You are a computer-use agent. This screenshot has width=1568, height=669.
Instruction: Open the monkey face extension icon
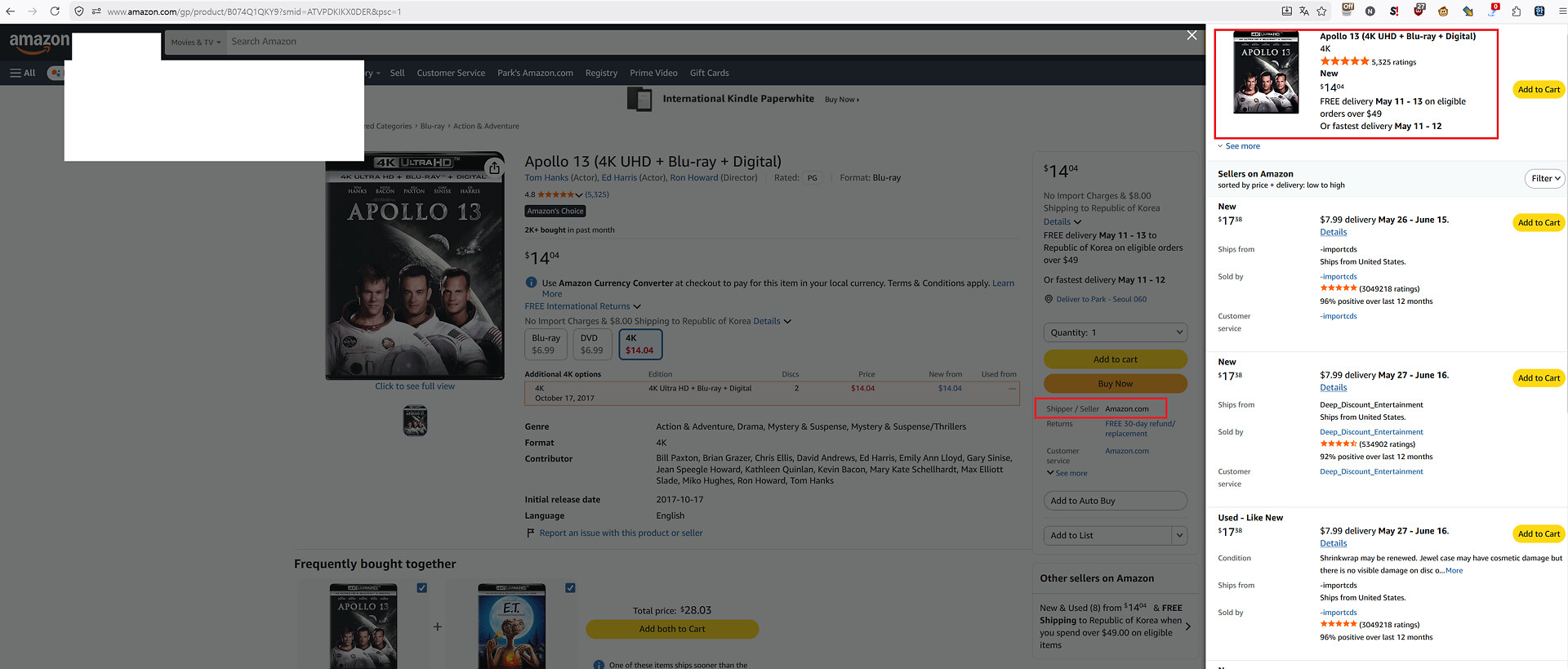[1443, 11]
